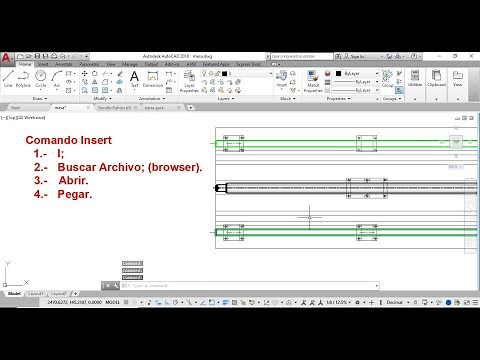Image resolution: width=480 pixels, height=360 pixels.
Task: Select the Line drawing tool
Action: 8,79
